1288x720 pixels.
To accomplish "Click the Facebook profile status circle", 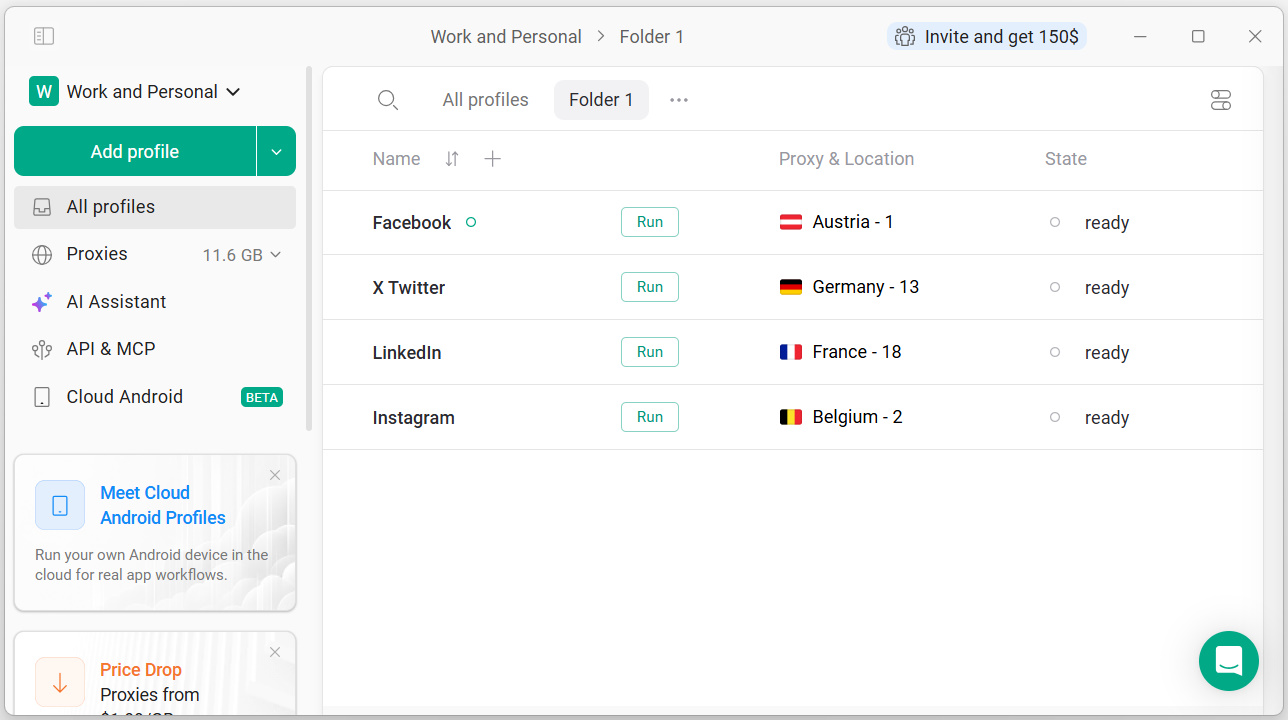I will [x=471, y=222].
